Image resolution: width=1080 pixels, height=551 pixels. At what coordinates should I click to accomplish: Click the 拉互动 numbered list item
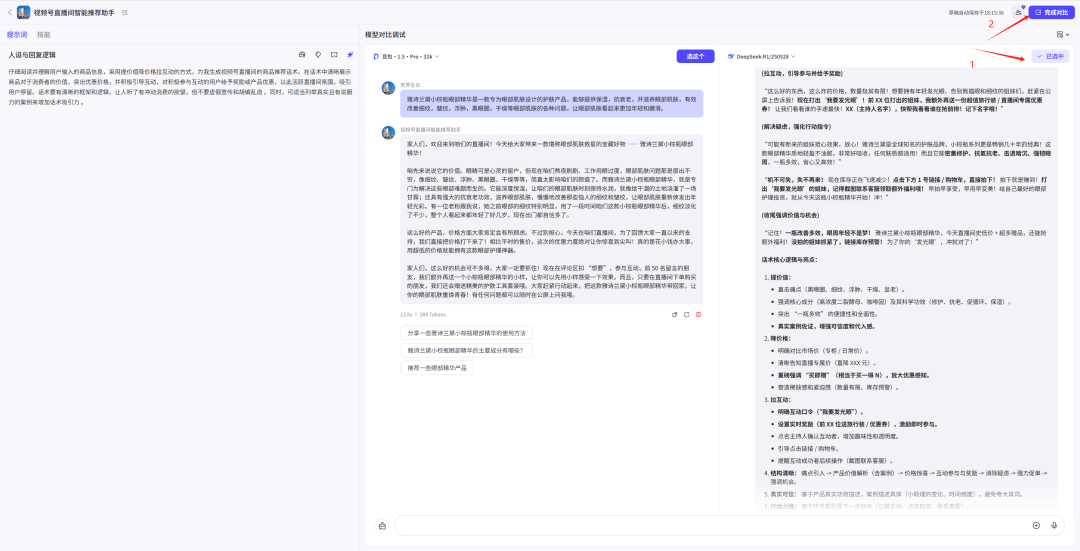(780, 399)
